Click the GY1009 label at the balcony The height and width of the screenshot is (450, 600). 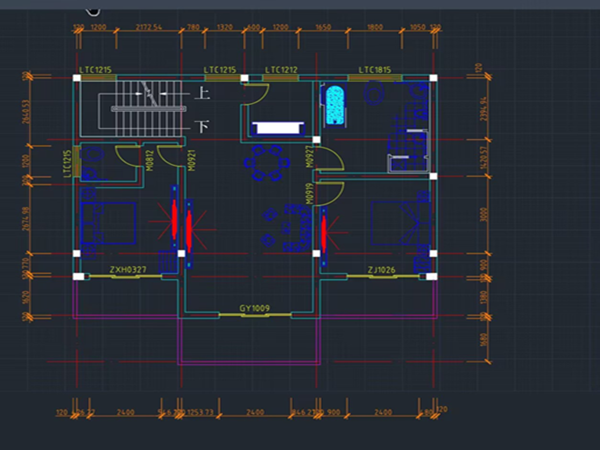pos(255,309)
